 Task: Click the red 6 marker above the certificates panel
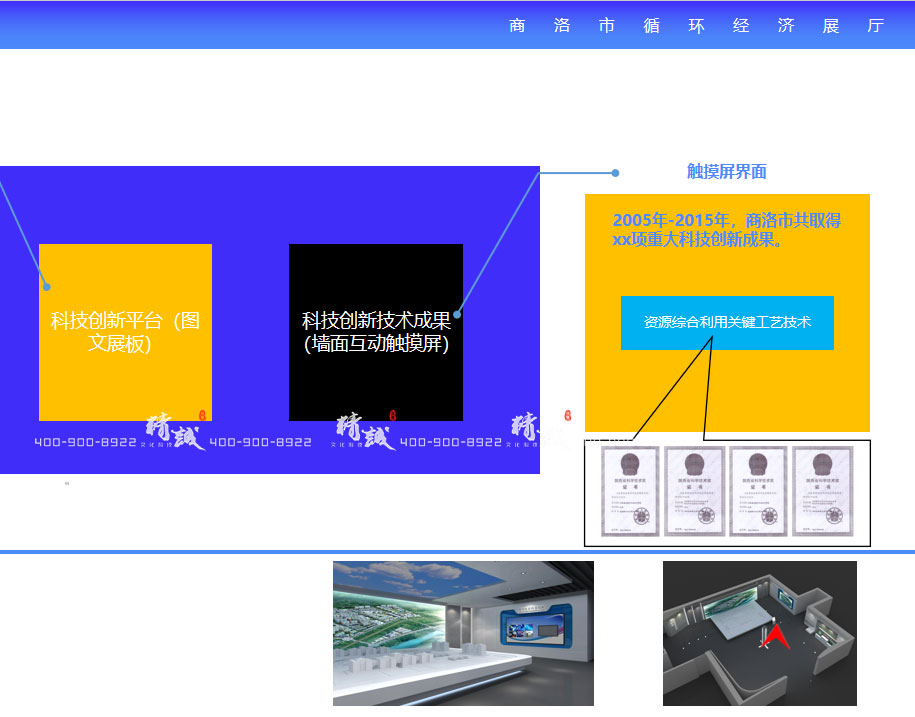[x=567, y=415]
